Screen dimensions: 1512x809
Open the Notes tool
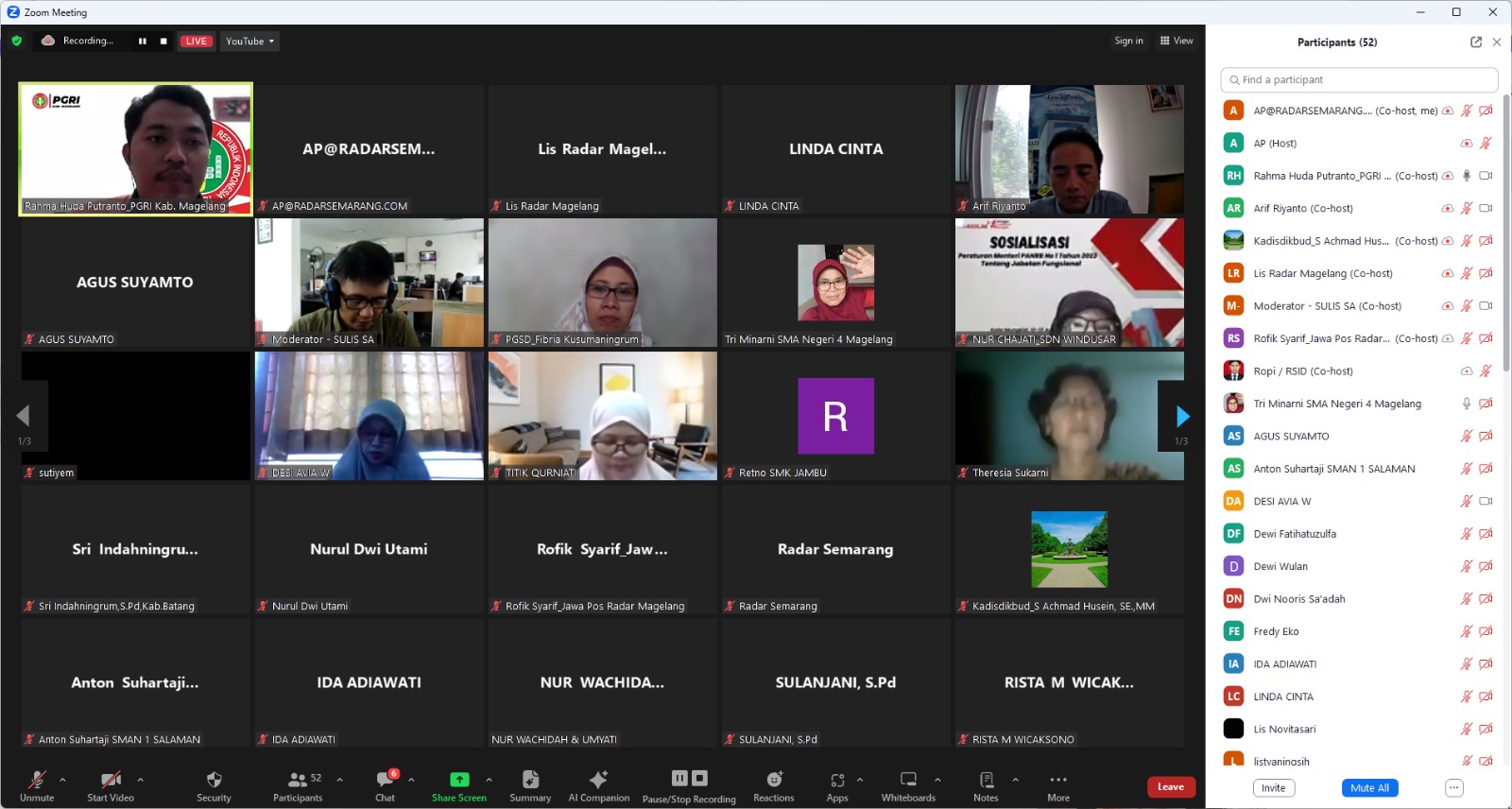pos(986,784)
